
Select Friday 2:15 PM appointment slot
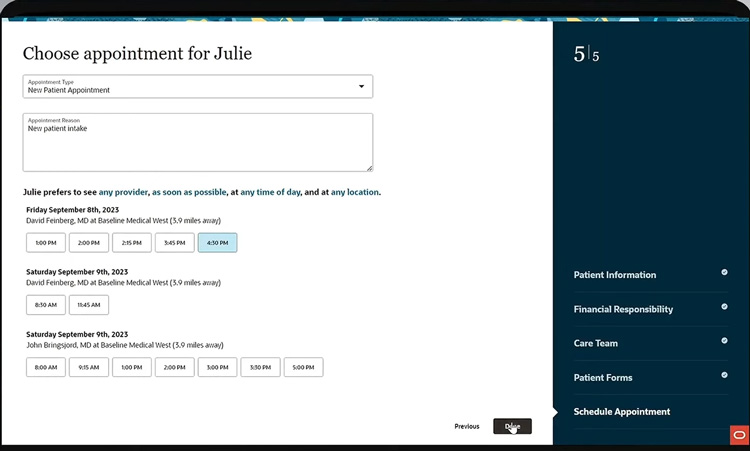coord(132,243)
